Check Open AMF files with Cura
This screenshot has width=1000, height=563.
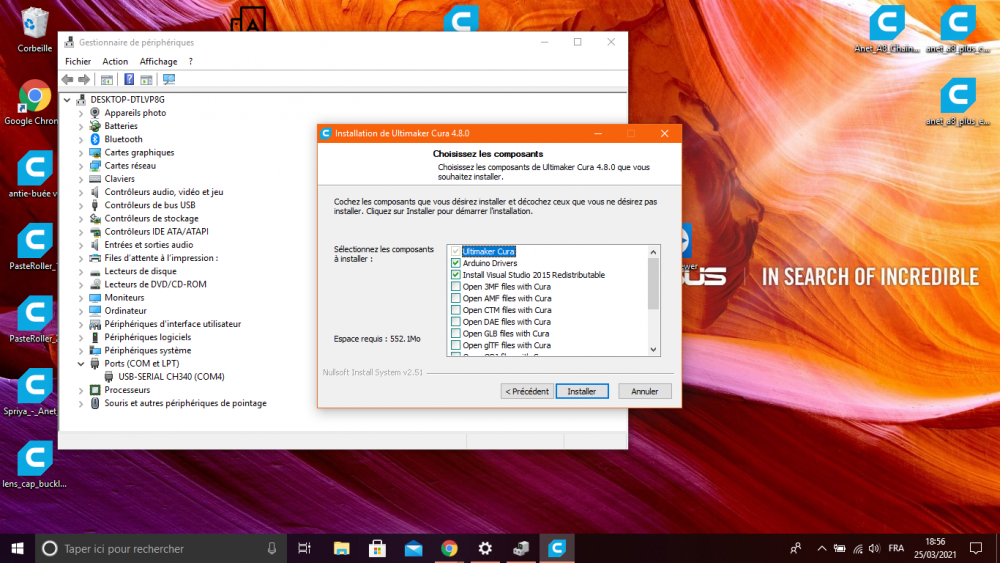coord(455,298)
